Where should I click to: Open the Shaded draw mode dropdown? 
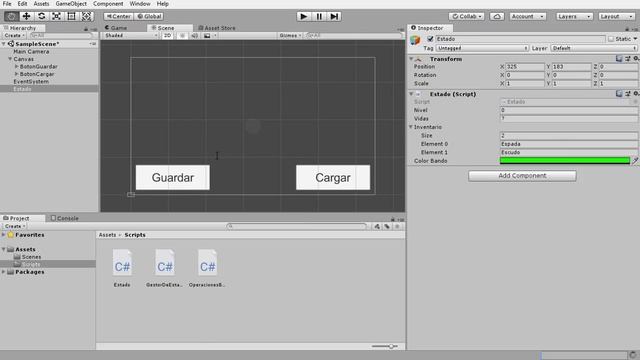[x=131, y=36]
